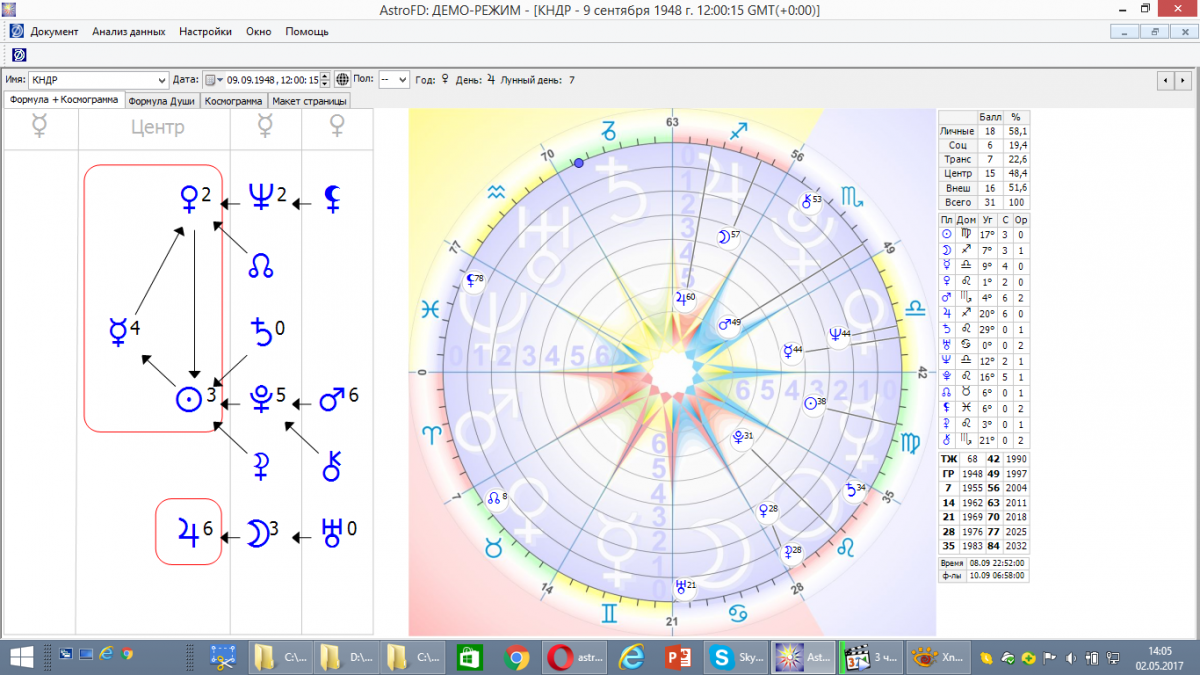Open the calendar picker in the date field
1200x675 pixels.
pos(213,80)
